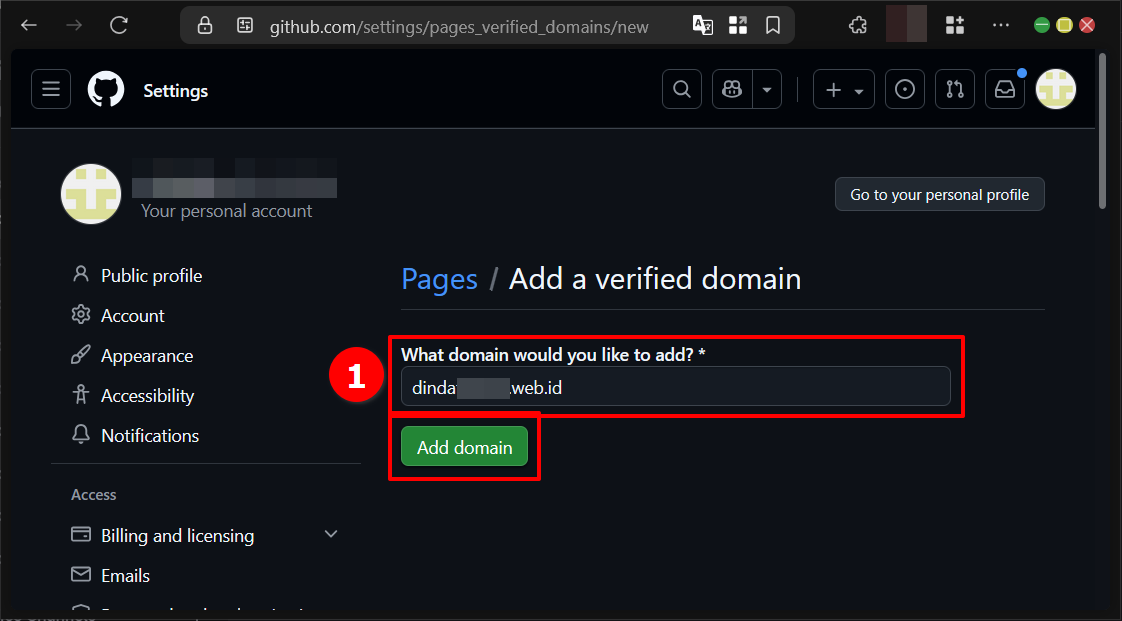Screen dimensions: 1122x621
Task: Reload the current page
Action: click(118, 25)
